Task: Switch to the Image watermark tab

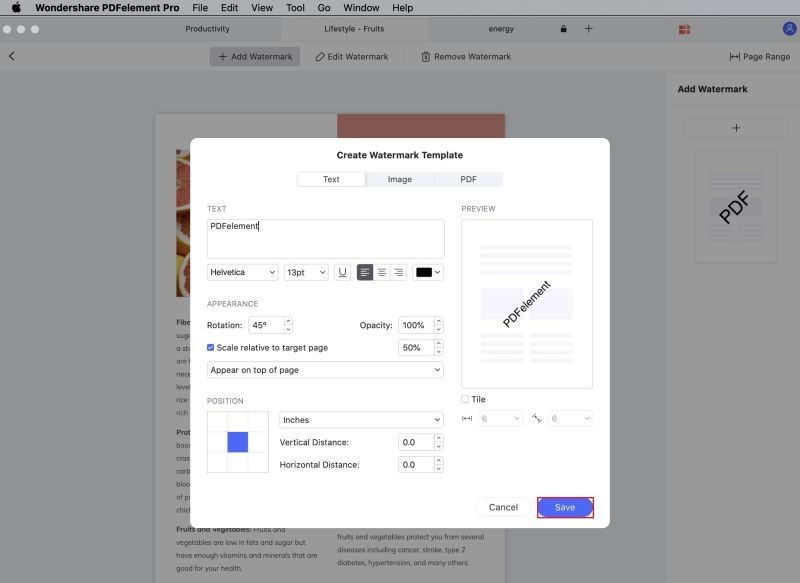Action: 399,179
